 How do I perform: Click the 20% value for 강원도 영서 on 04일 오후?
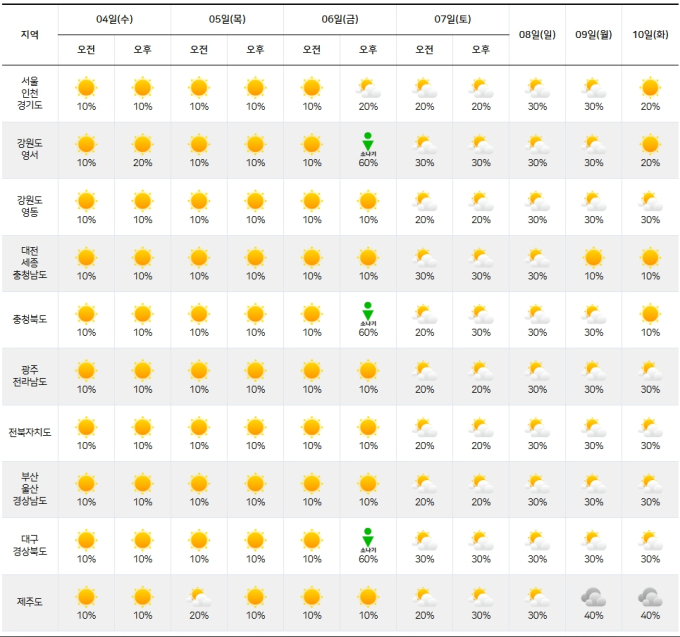coord(143,163)
